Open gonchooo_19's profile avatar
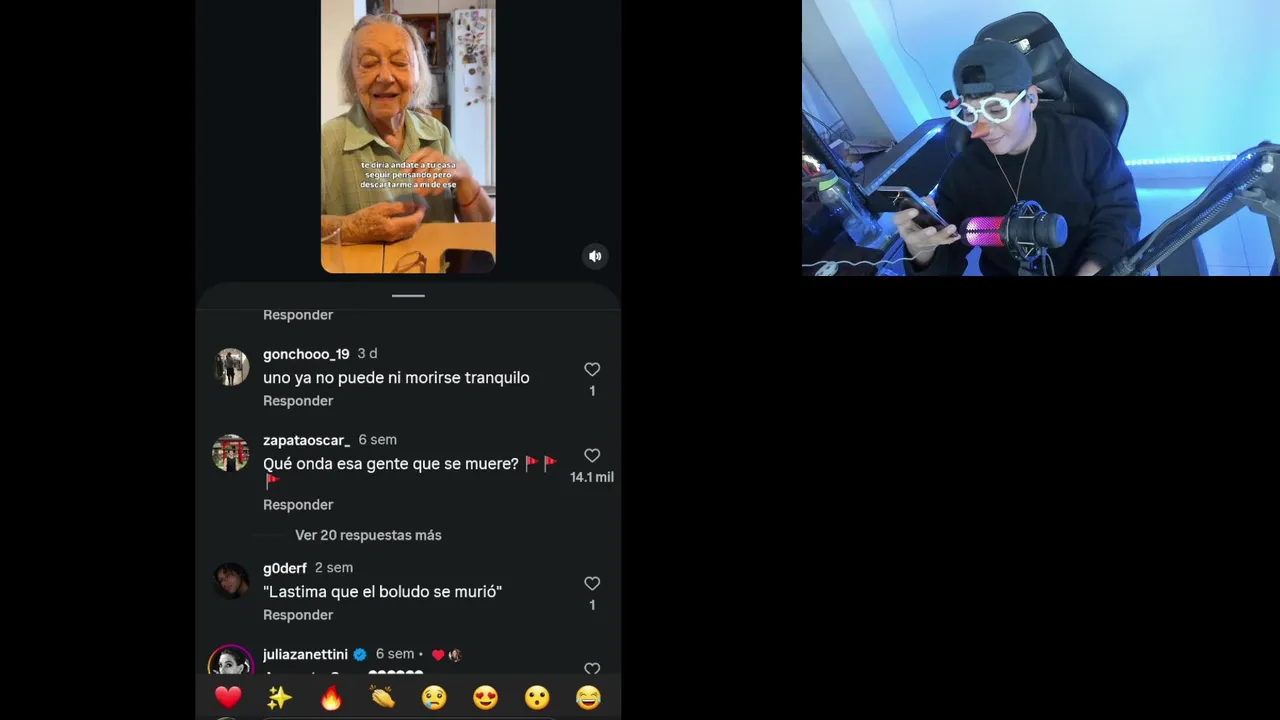This screenshot has width=1280, height=720. tap(231, 367)
